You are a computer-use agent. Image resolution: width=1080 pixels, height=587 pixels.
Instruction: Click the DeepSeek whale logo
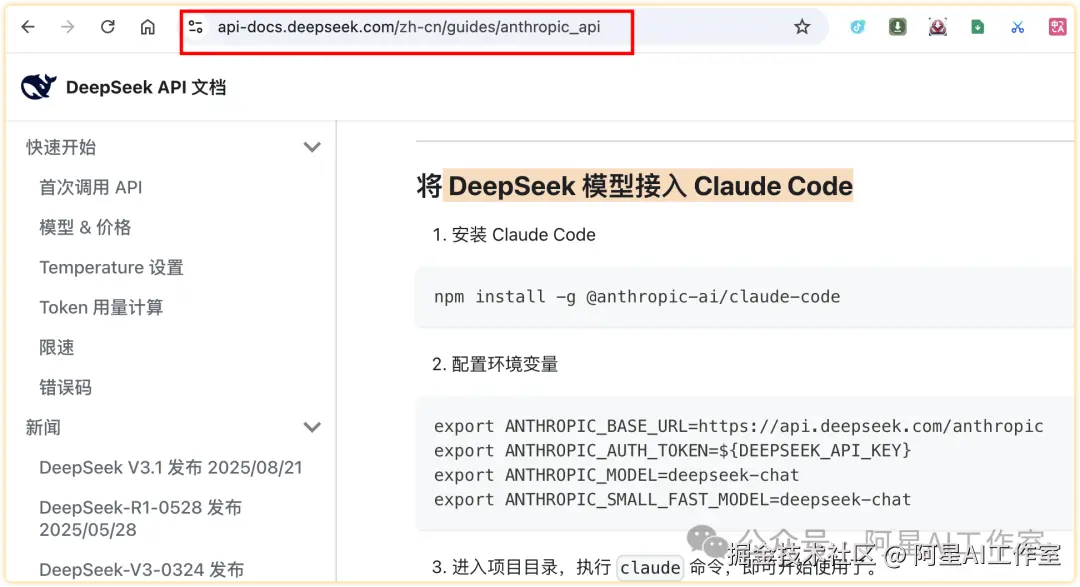[x=39, y=87]
